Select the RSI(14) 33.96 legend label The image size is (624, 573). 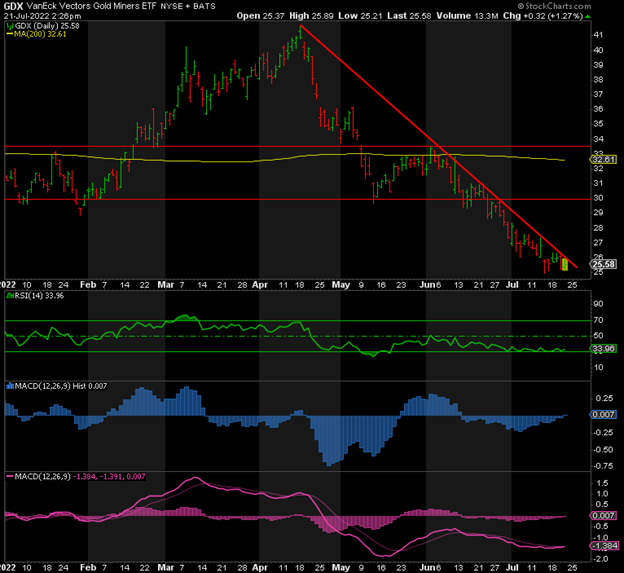point(39,296)
